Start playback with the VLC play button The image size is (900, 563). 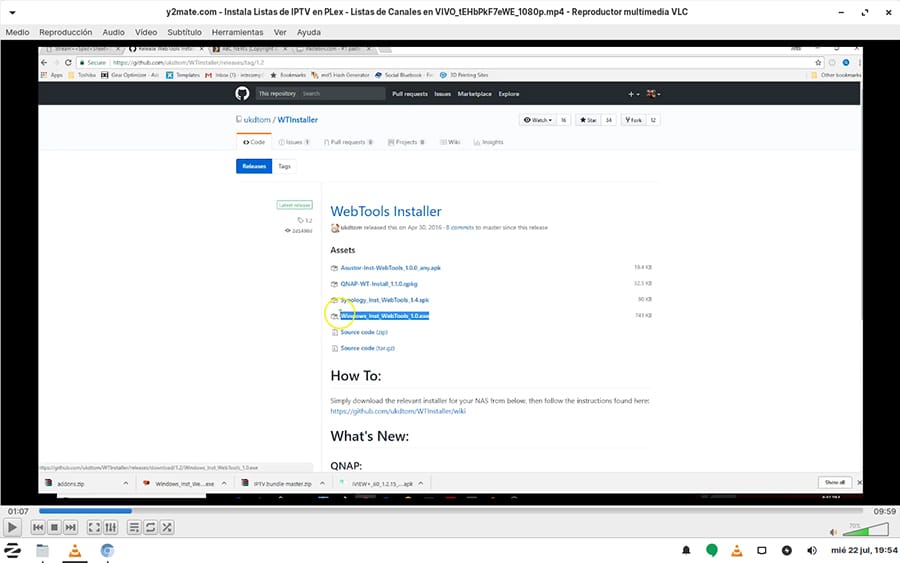(12, 527)
